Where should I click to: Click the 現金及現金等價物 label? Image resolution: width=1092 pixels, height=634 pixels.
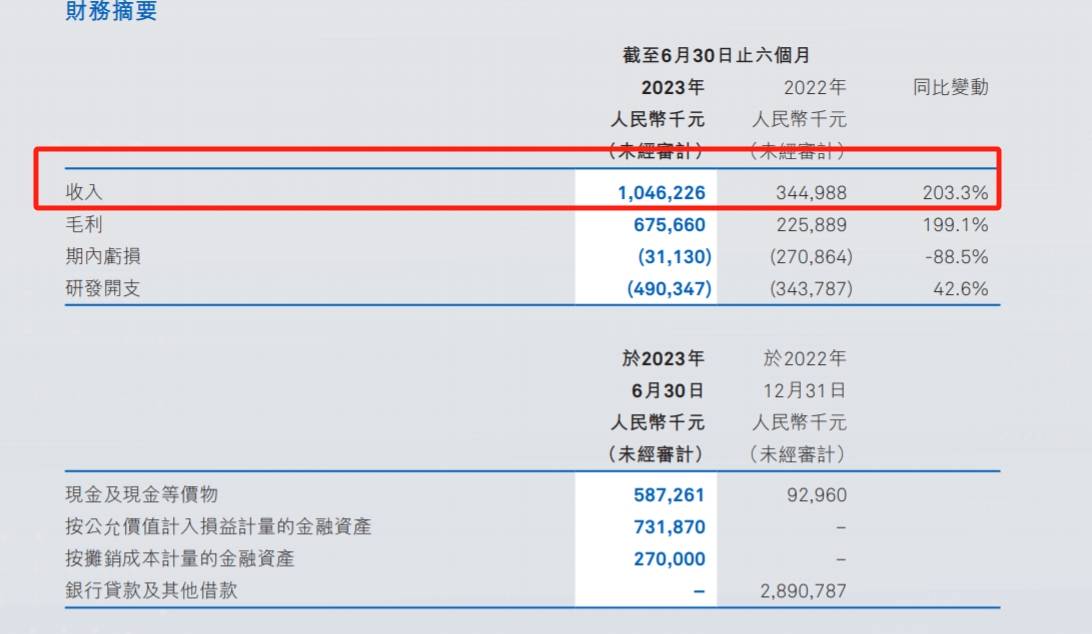point(141,495)
